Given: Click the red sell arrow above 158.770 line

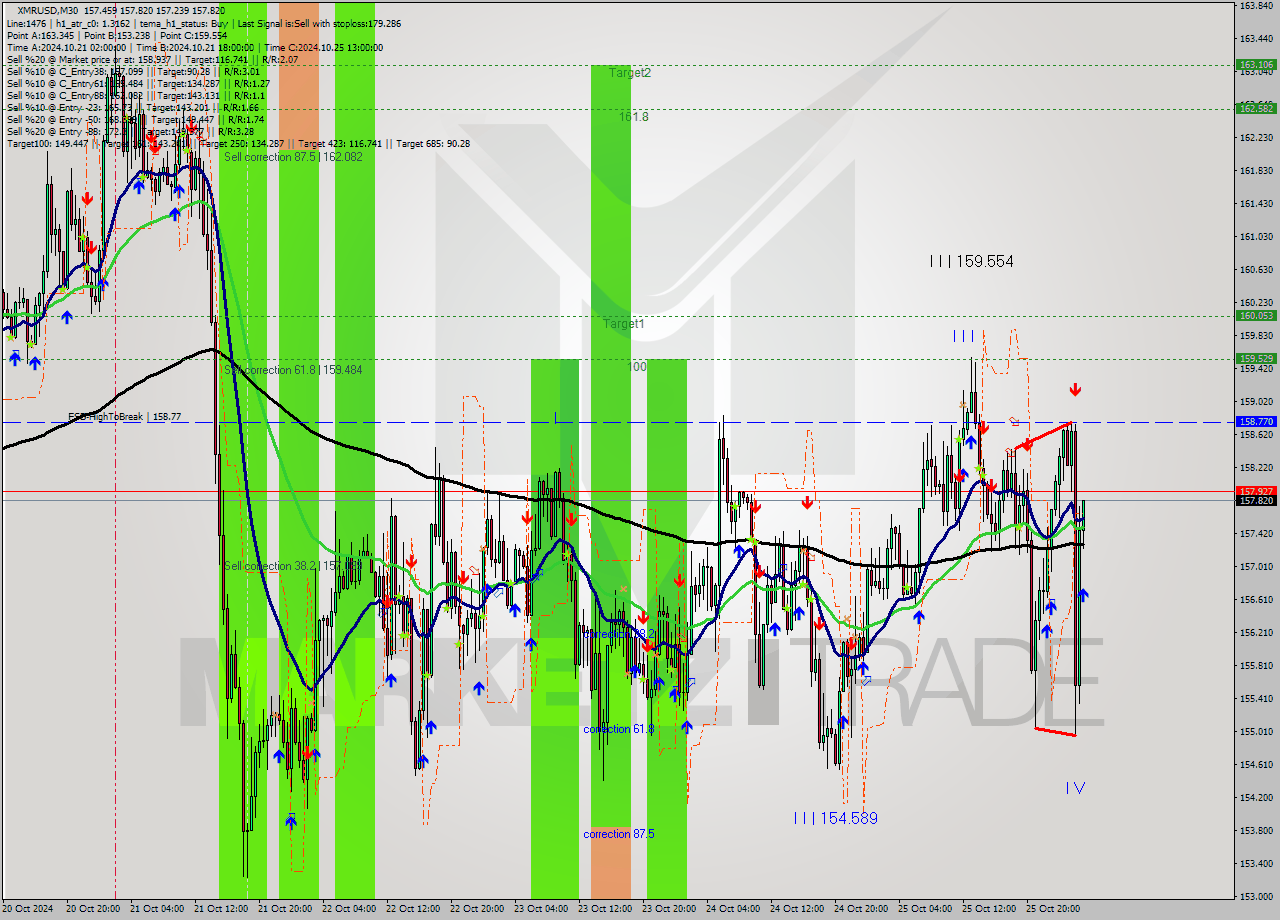Looking at the screenshot, I should 1075,389.
